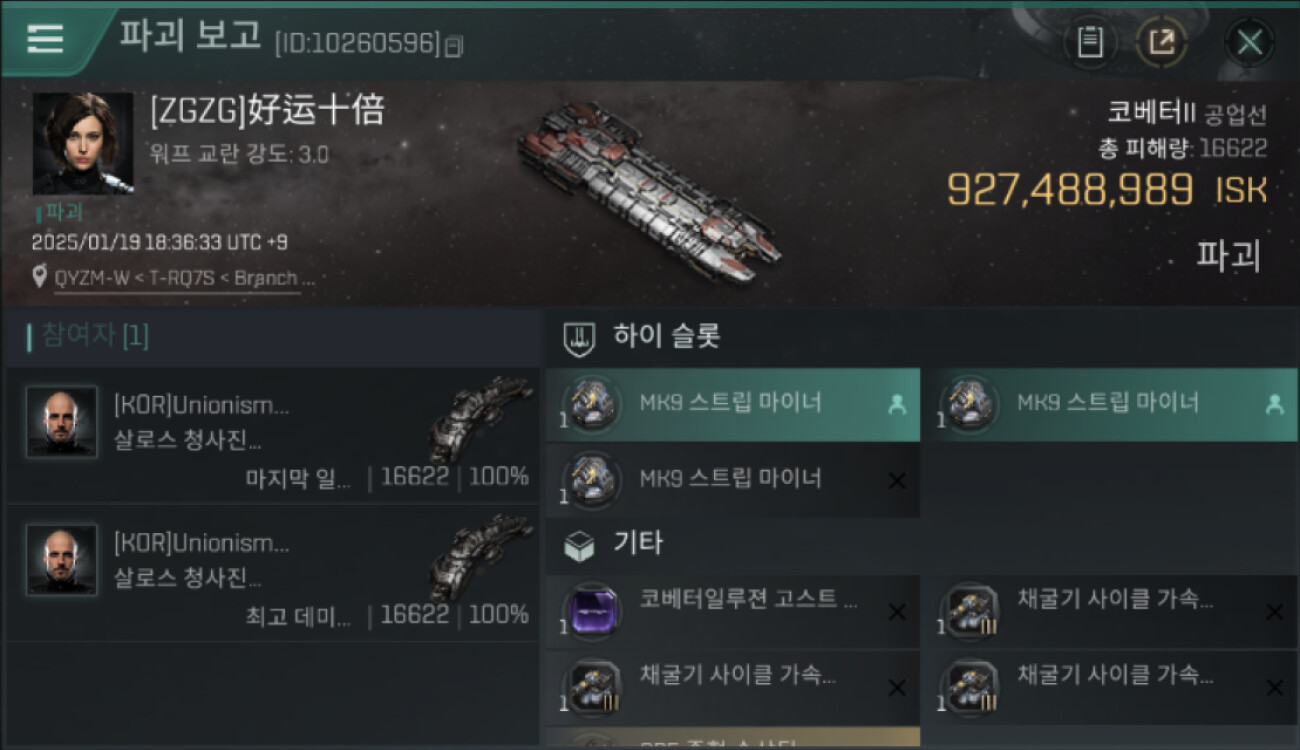This screenshot has width=1300, height=750.
Task: Close the 파괴 보고 window
Action: point(1250,42)
